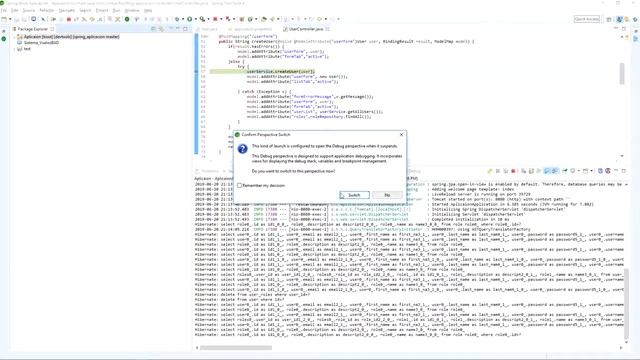
Task: Select the Spring perspective icon
Action: pos(627,19)
